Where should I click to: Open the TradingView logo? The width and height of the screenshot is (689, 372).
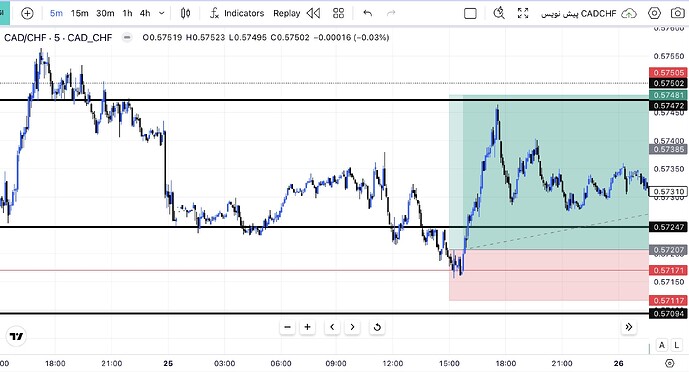pos(16,336)
